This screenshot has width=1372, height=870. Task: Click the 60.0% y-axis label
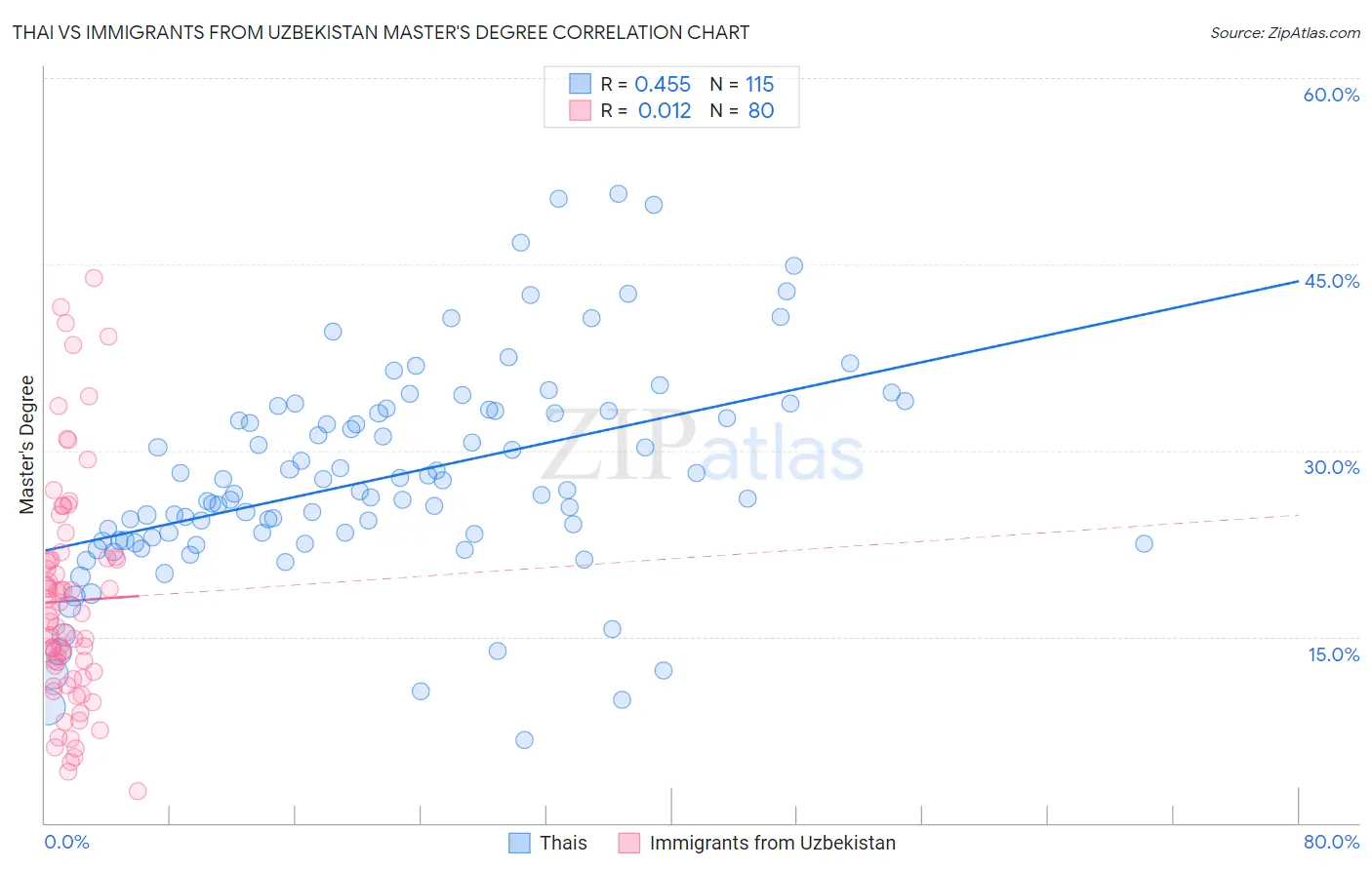pyautogui.click(x=1331, y=95)
